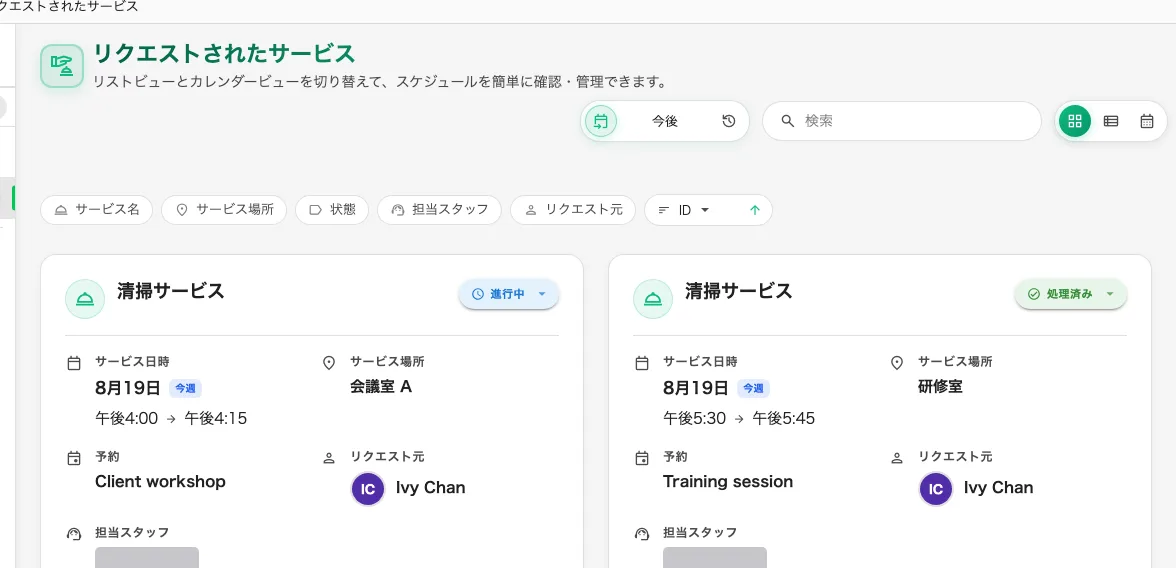Click service bell icon on 会議室 A card
The image size is (1176, 568).
tap(85, 299)
